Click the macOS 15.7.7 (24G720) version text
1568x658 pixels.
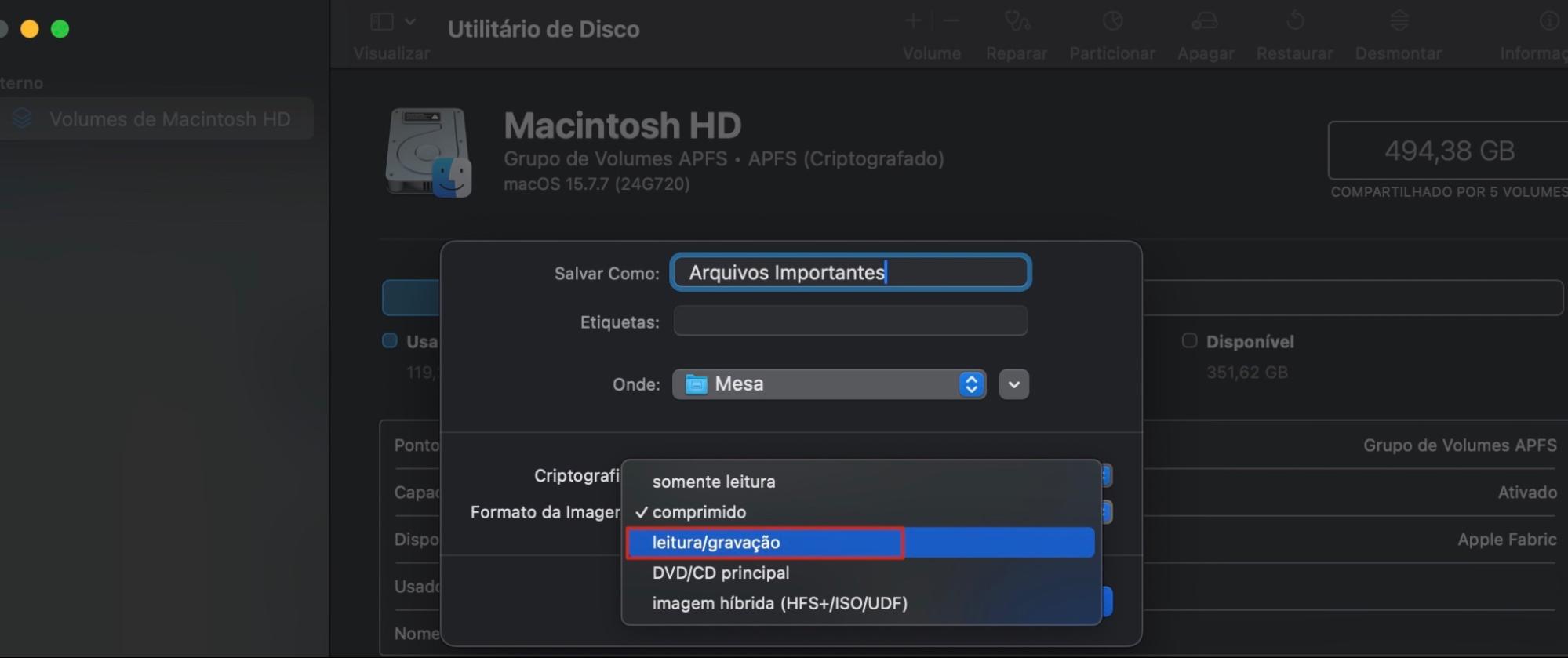point(597,184)
